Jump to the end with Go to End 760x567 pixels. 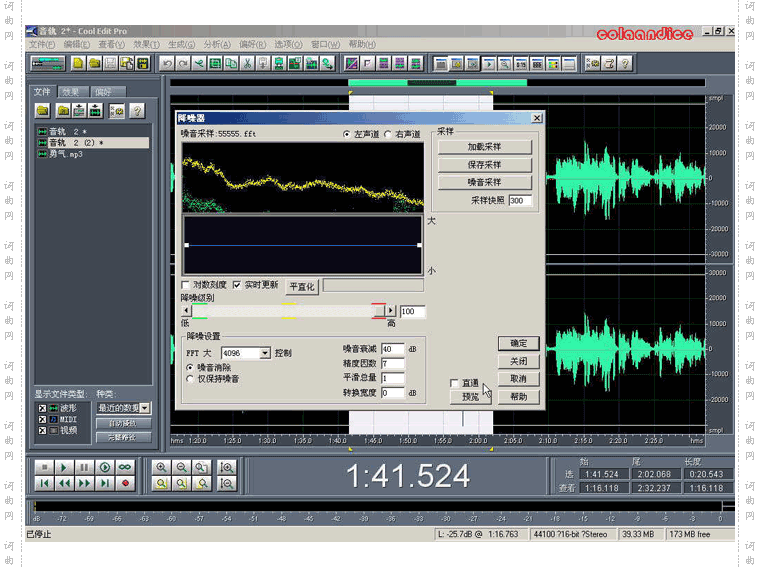pos(105,483)
